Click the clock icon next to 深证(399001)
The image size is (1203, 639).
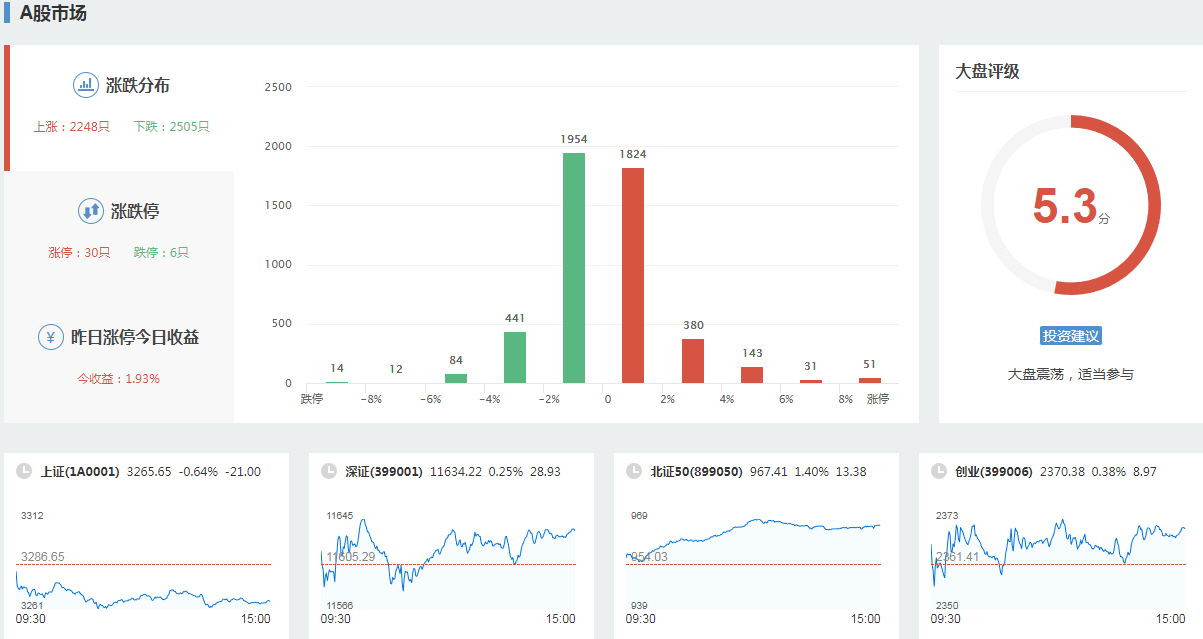click(328, 471)
